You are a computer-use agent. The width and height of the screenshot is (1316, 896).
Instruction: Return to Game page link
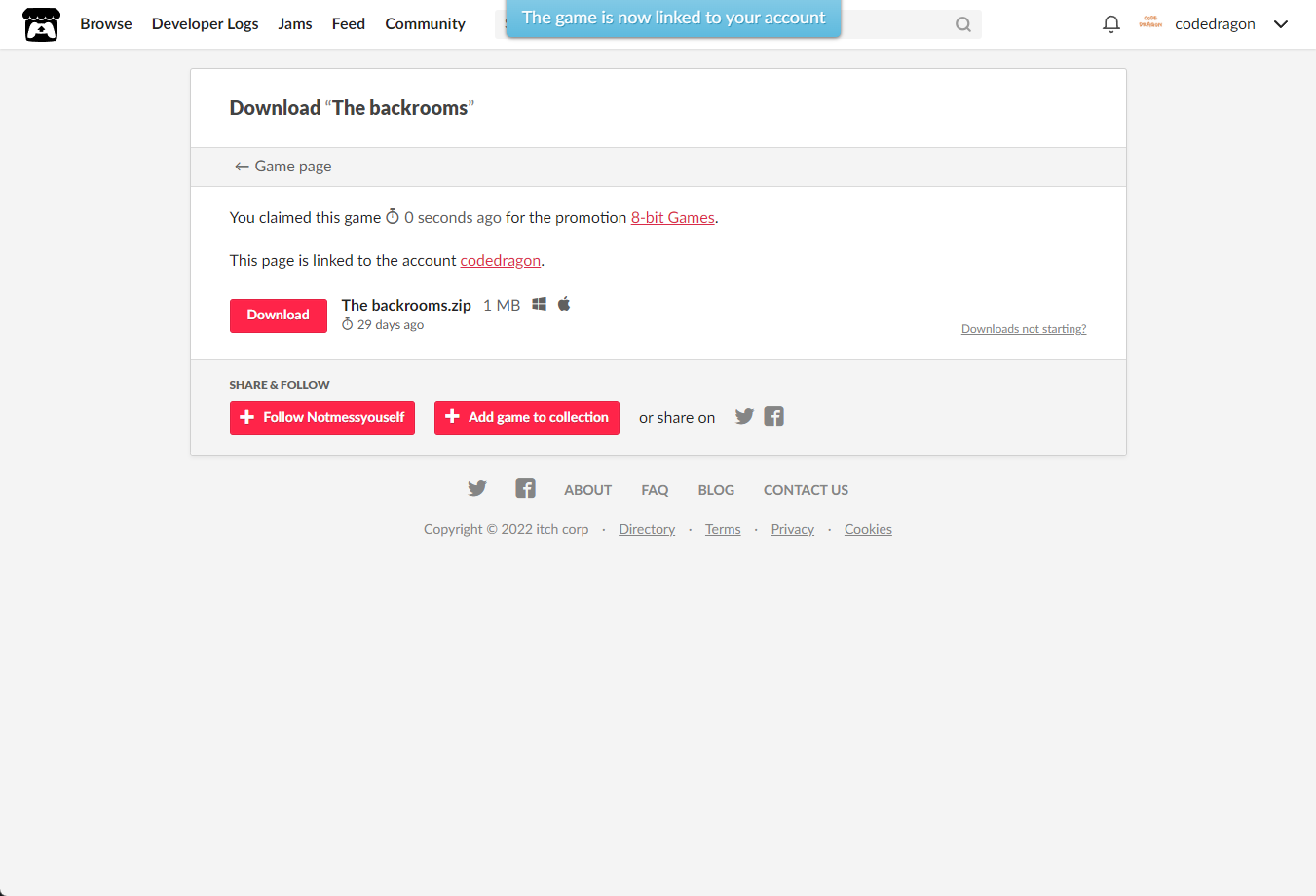[282, 167]
